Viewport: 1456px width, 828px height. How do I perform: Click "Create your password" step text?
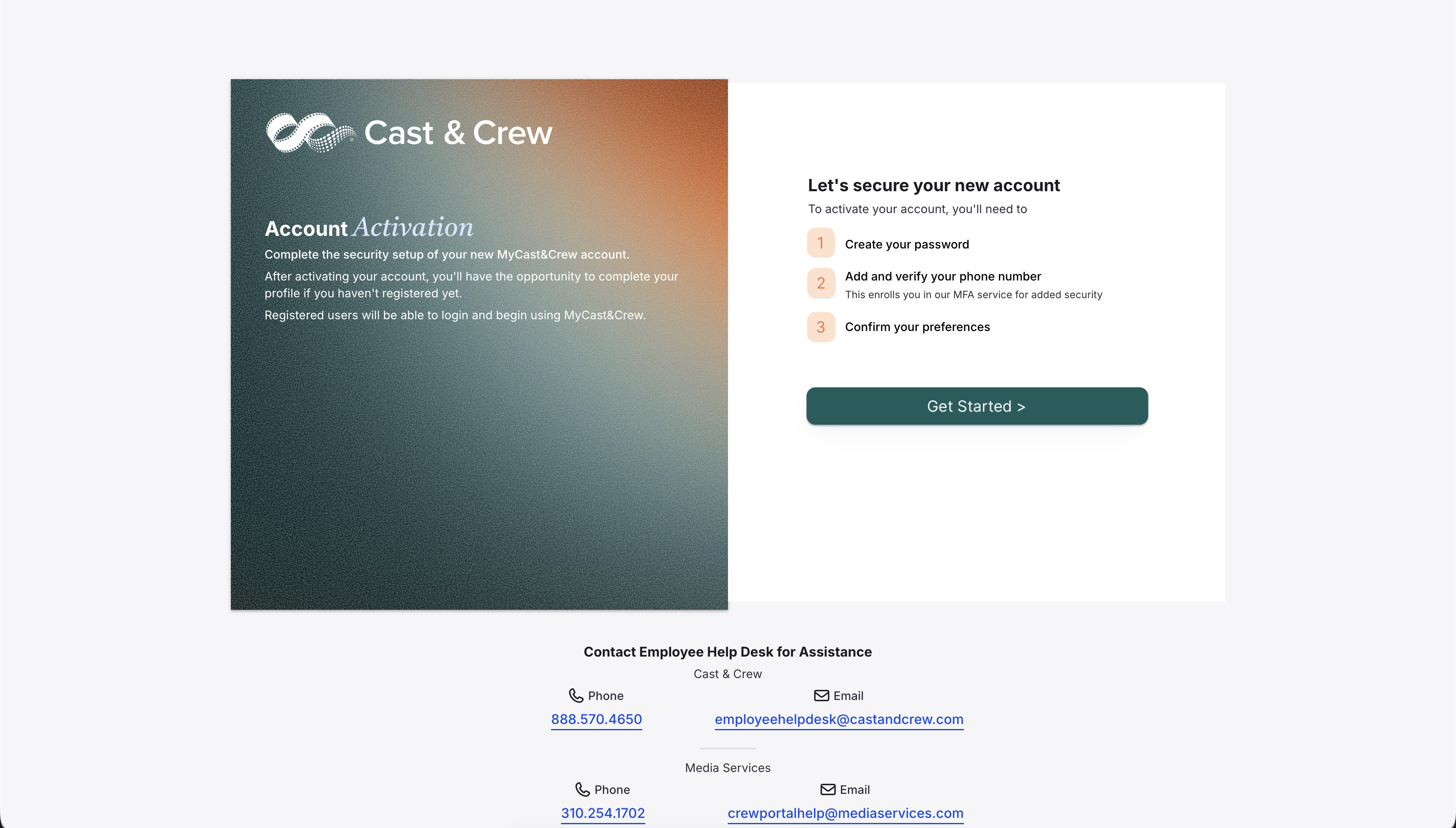coord(907,245)
